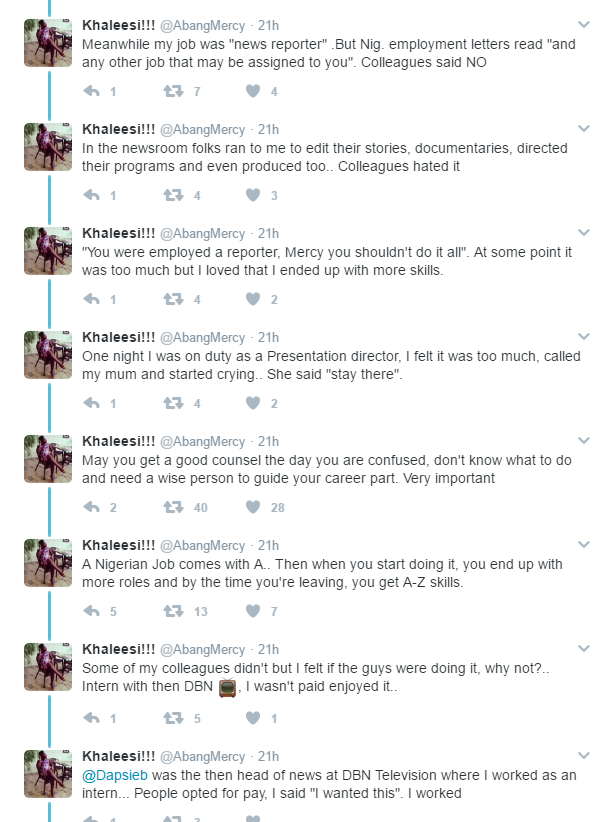Reply to the "A Nigerian Job comes with A" tweet

coord(92,611)
